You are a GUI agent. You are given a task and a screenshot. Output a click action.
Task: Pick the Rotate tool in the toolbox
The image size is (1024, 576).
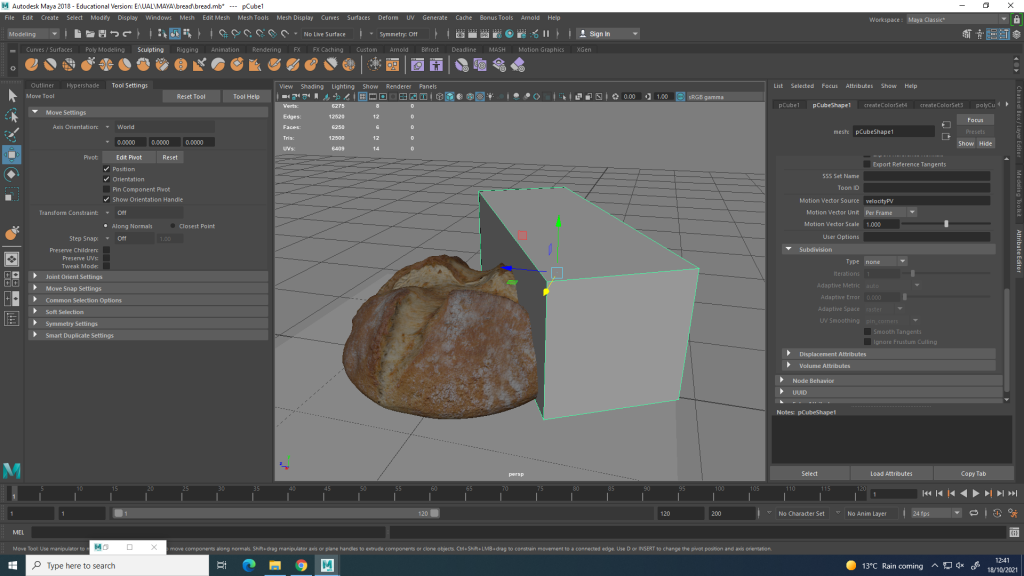tap(12, 174)
